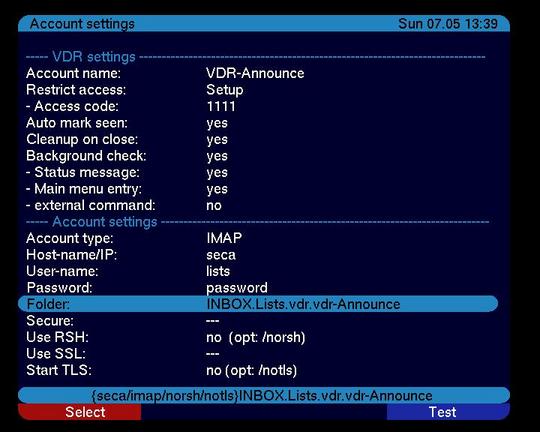The height and width of the screenshot is (432, 540).
Task: Select the Access code row
Action: pyautogui.click(x=258, y=106)
